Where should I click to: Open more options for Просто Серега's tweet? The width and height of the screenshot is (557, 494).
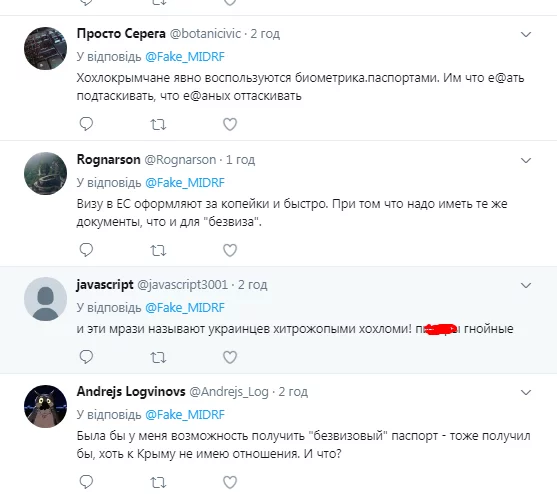[x=526, y=34]
